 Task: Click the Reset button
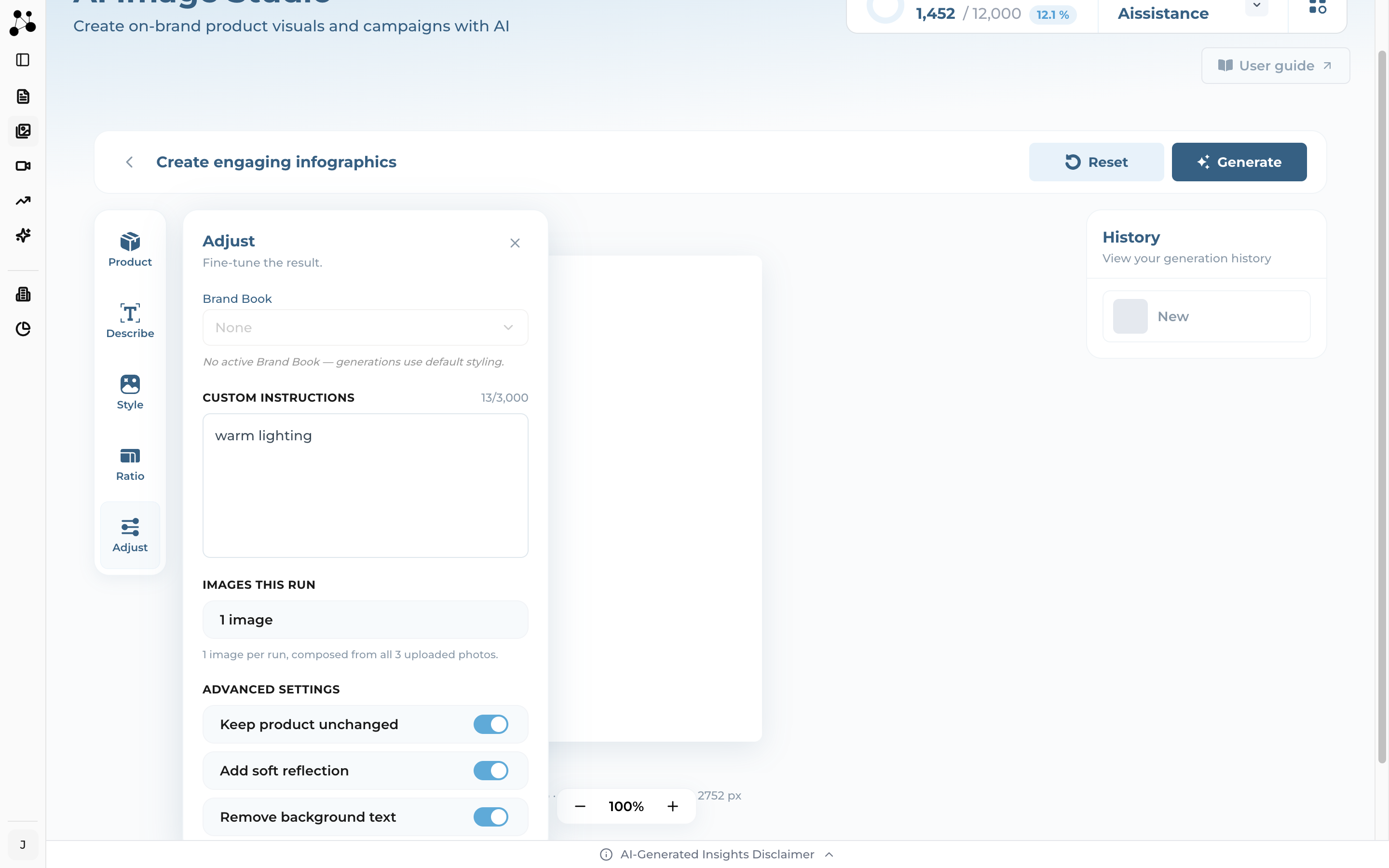pos(1096,163)
